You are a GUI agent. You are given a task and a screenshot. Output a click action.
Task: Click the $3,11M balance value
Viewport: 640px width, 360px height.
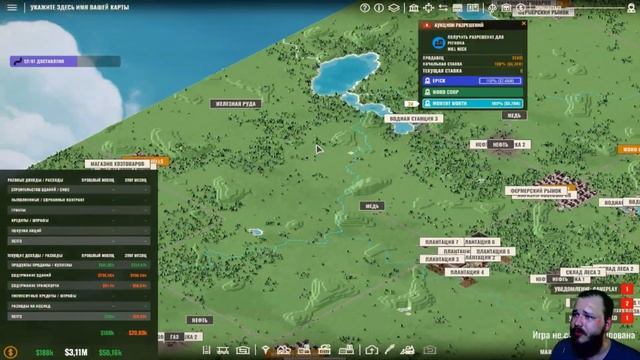click(76, 352)
